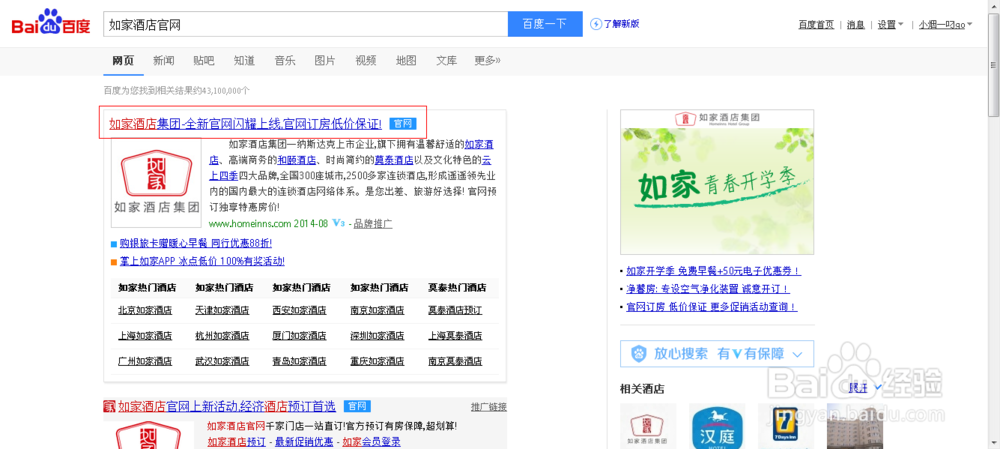Open the 了解新版 link

621,24
